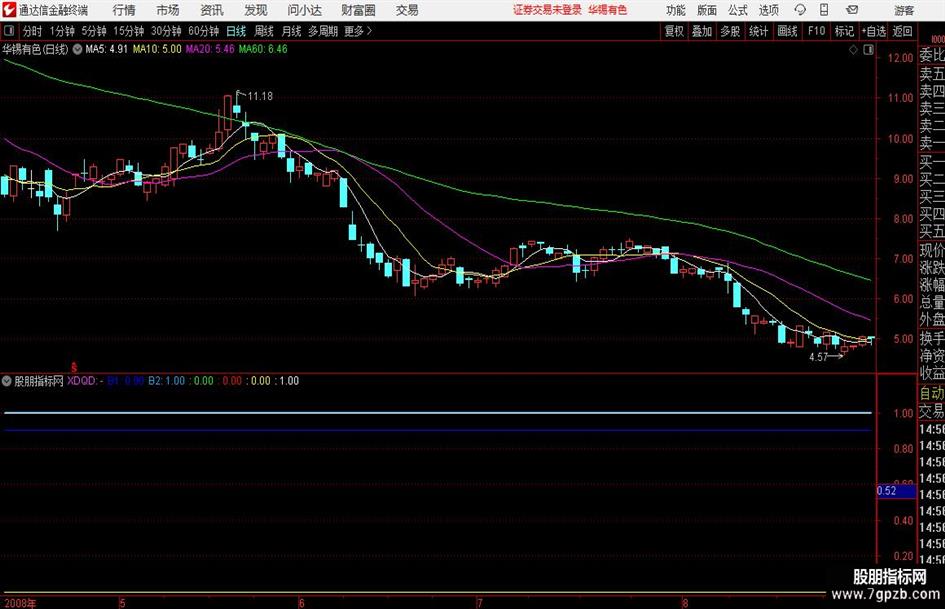The image size is (945, 609).
Task: Open the 市场 menu
Action: click(168, 10)
